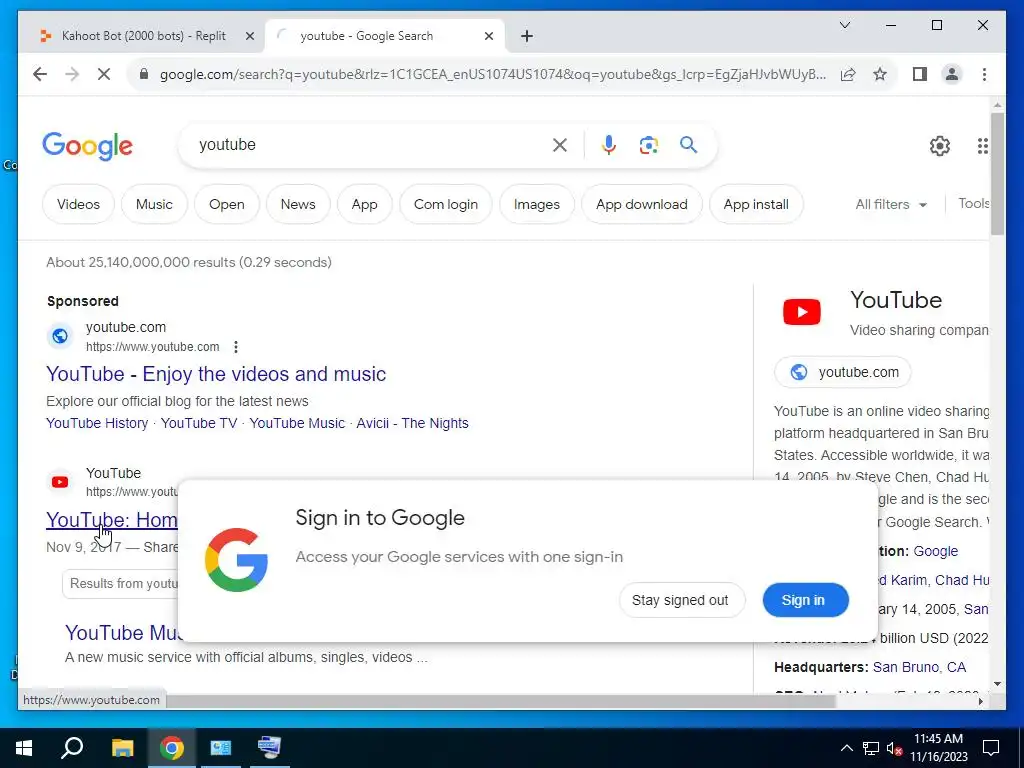Open the taskbar clock and date
This screenshot has height=768, width=1024.
tap(938, 748)
